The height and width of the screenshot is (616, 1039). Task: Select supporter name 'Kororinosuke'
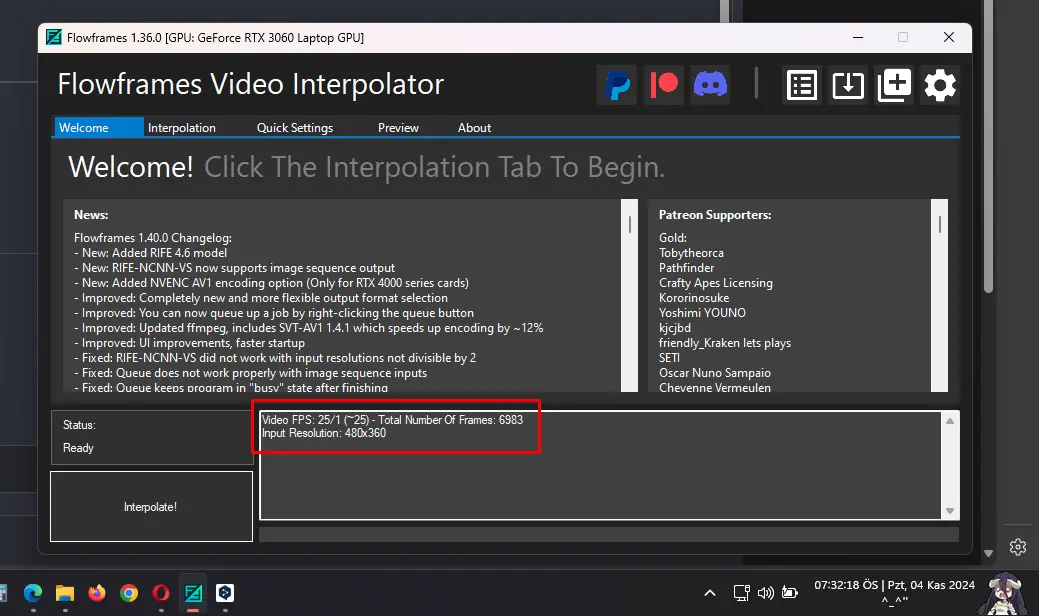(x=694, y=298)
